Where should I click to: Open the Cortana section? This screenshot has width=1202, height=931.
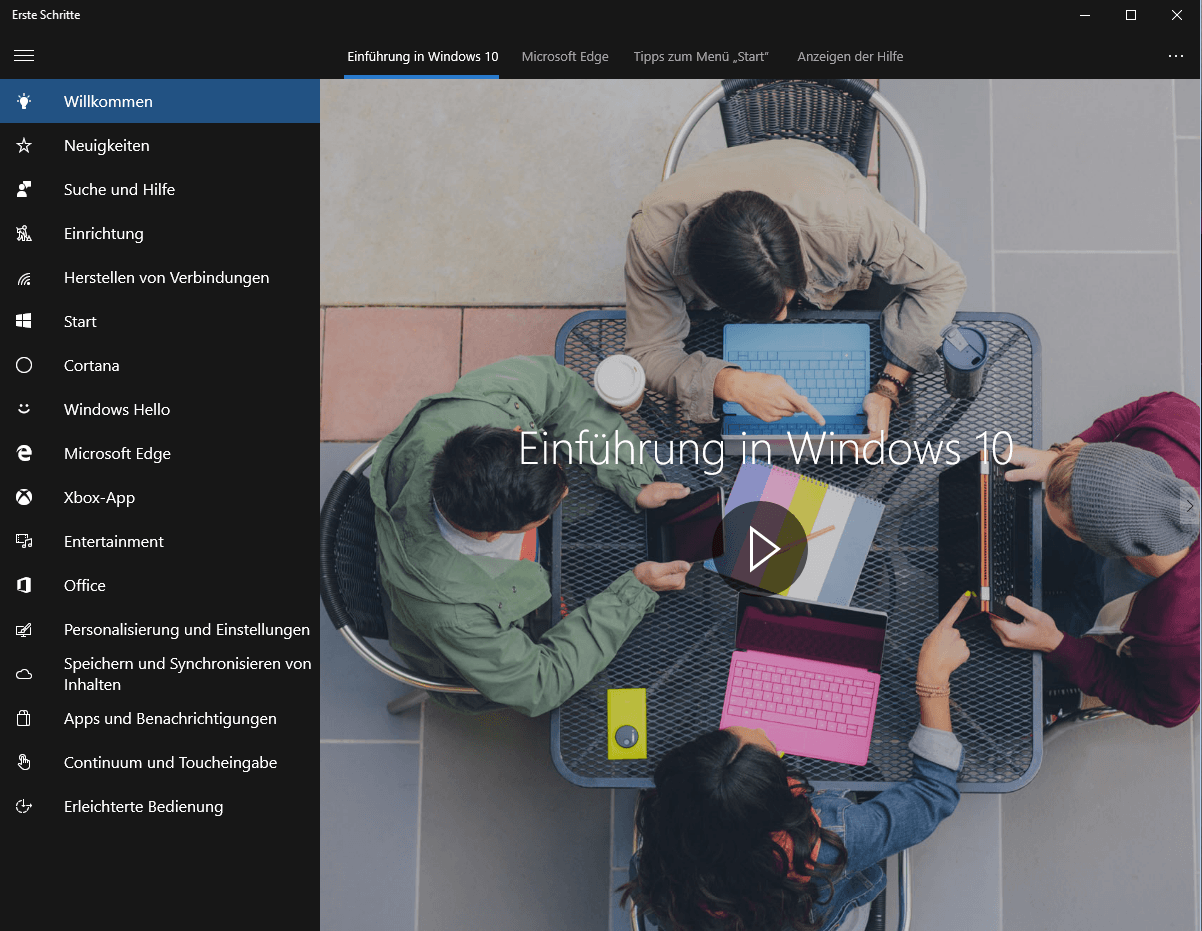tap(160, 365)
